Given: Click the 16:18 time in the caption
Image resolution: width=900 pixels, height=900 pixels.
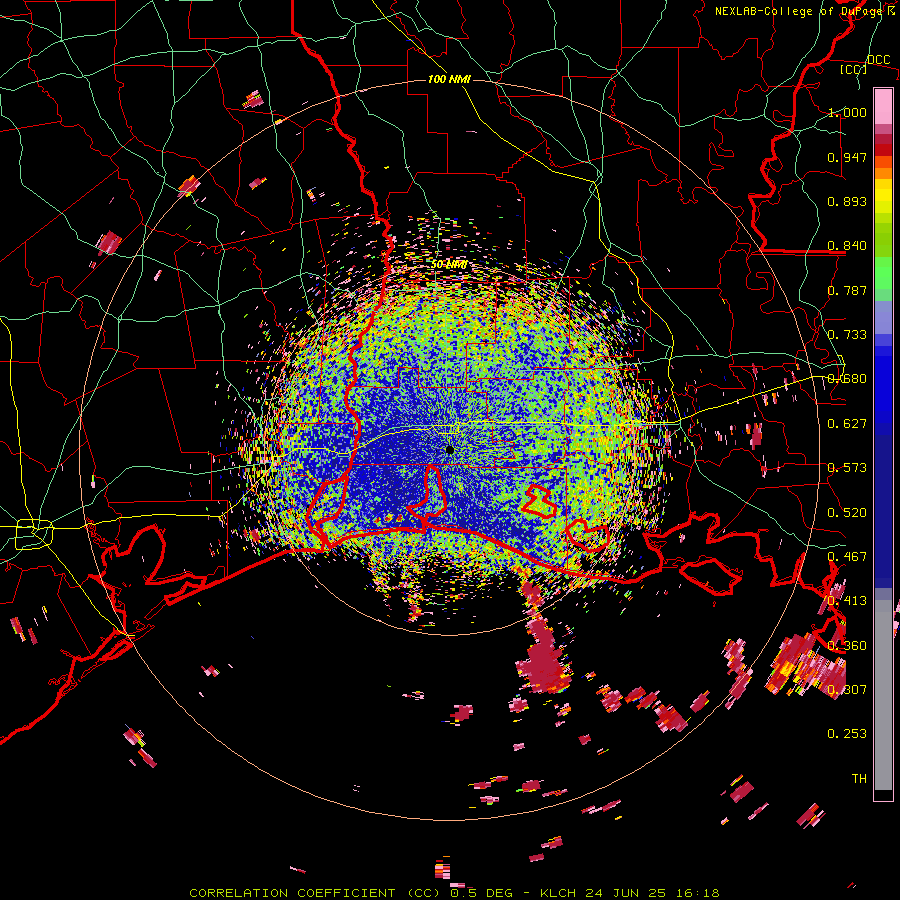Looking at the screenshot, I should tap(697, 893).
